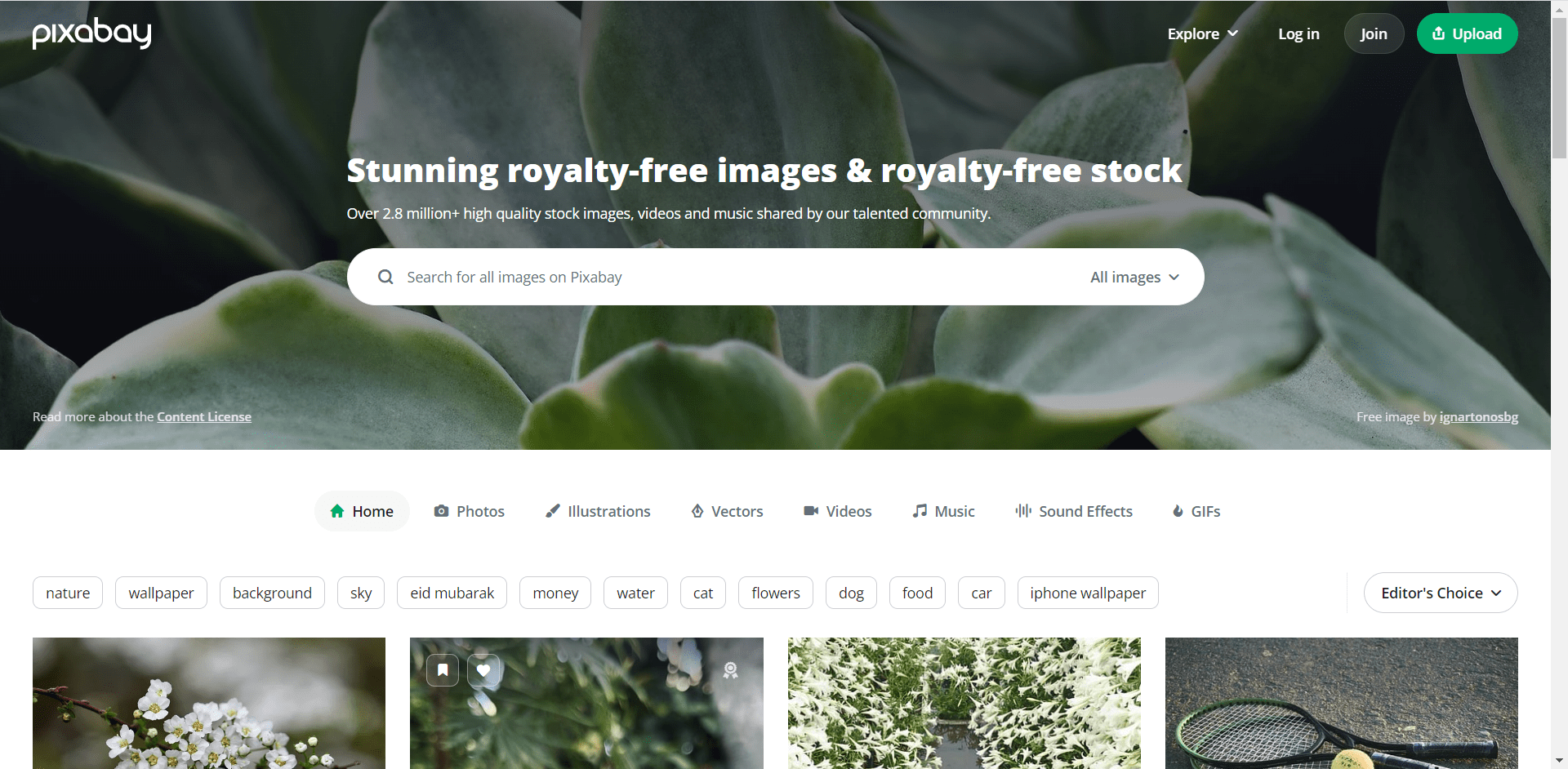Expand the Explore menu

pos(1203,33)
